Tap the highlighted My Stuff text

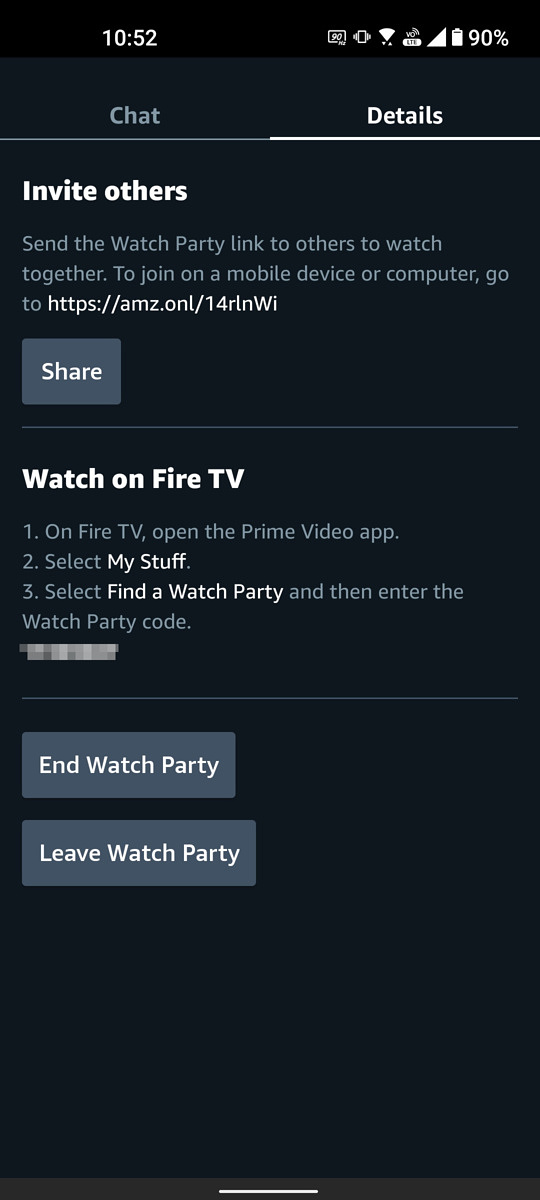(x=148, y=562)
